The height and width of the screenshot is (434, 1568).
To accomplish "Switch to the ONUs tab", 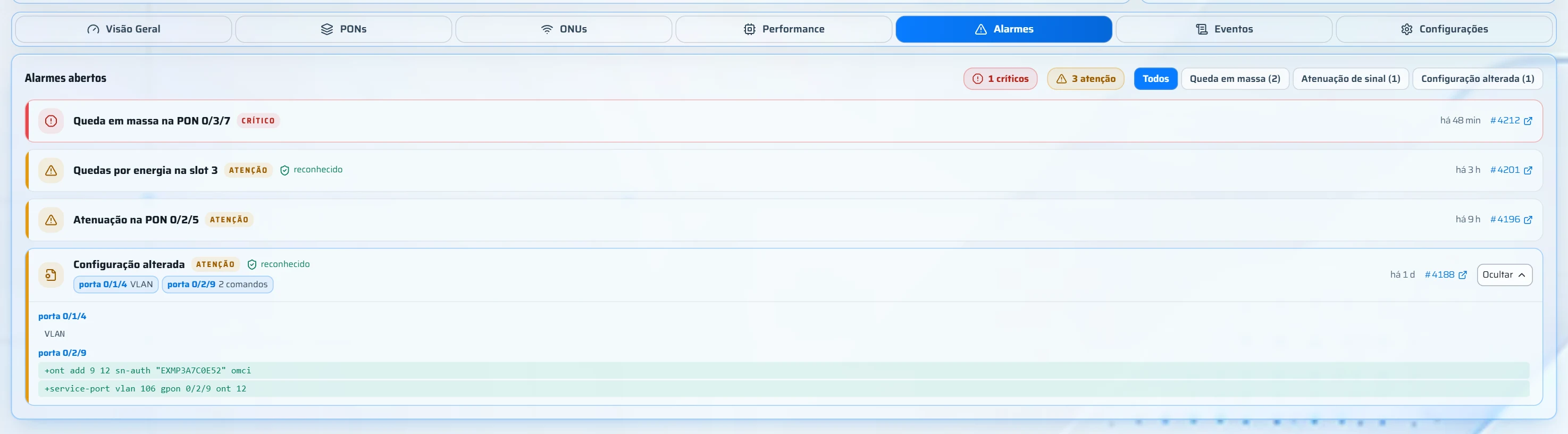I will [564, 29].
